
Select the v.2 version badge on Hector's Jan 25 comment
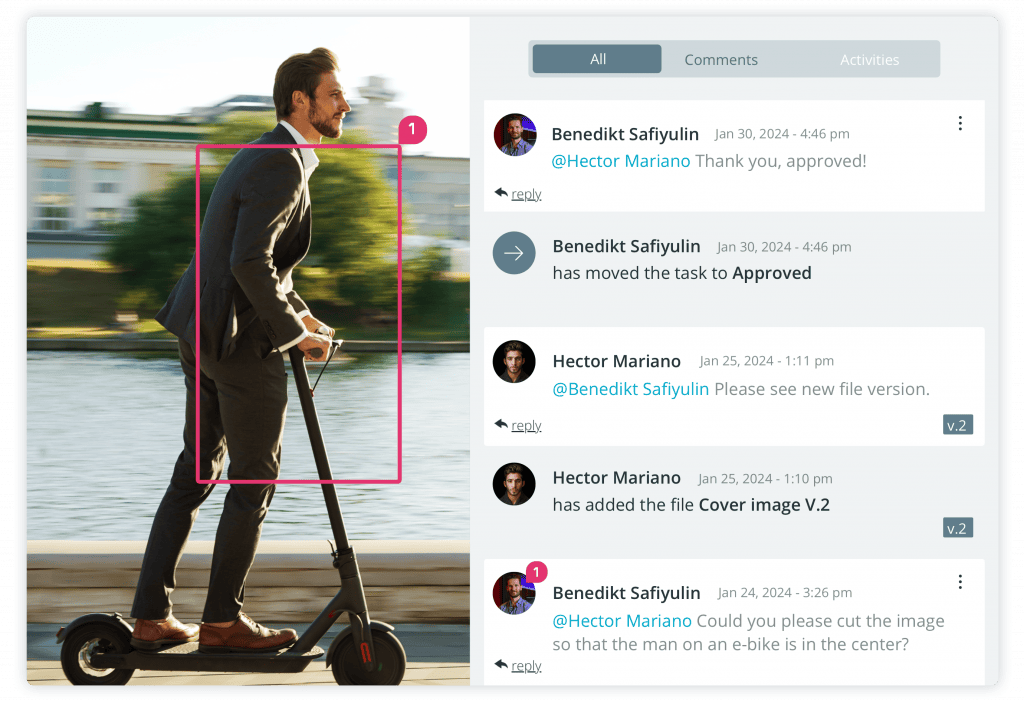coord(957,424)
